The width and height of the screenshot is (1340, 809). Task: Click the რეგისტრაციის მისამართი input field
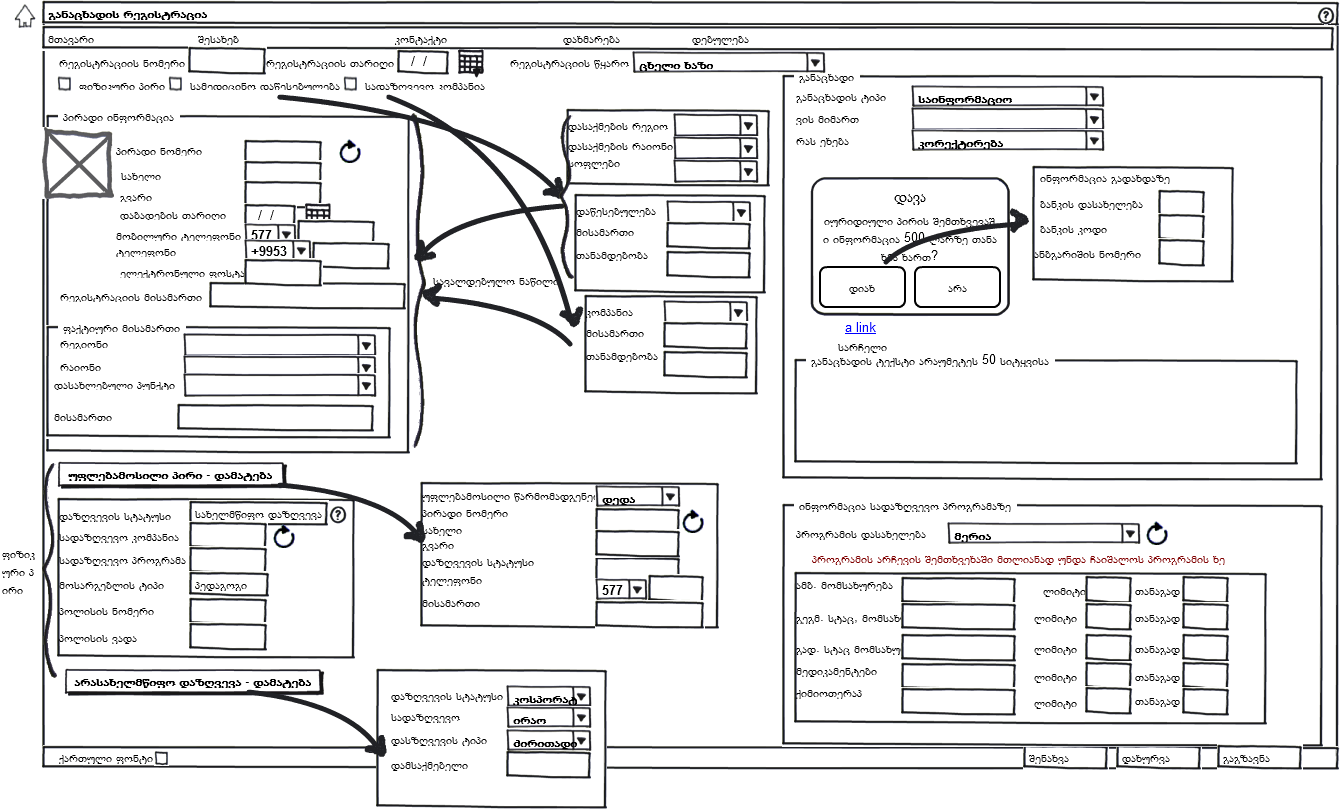306,296
